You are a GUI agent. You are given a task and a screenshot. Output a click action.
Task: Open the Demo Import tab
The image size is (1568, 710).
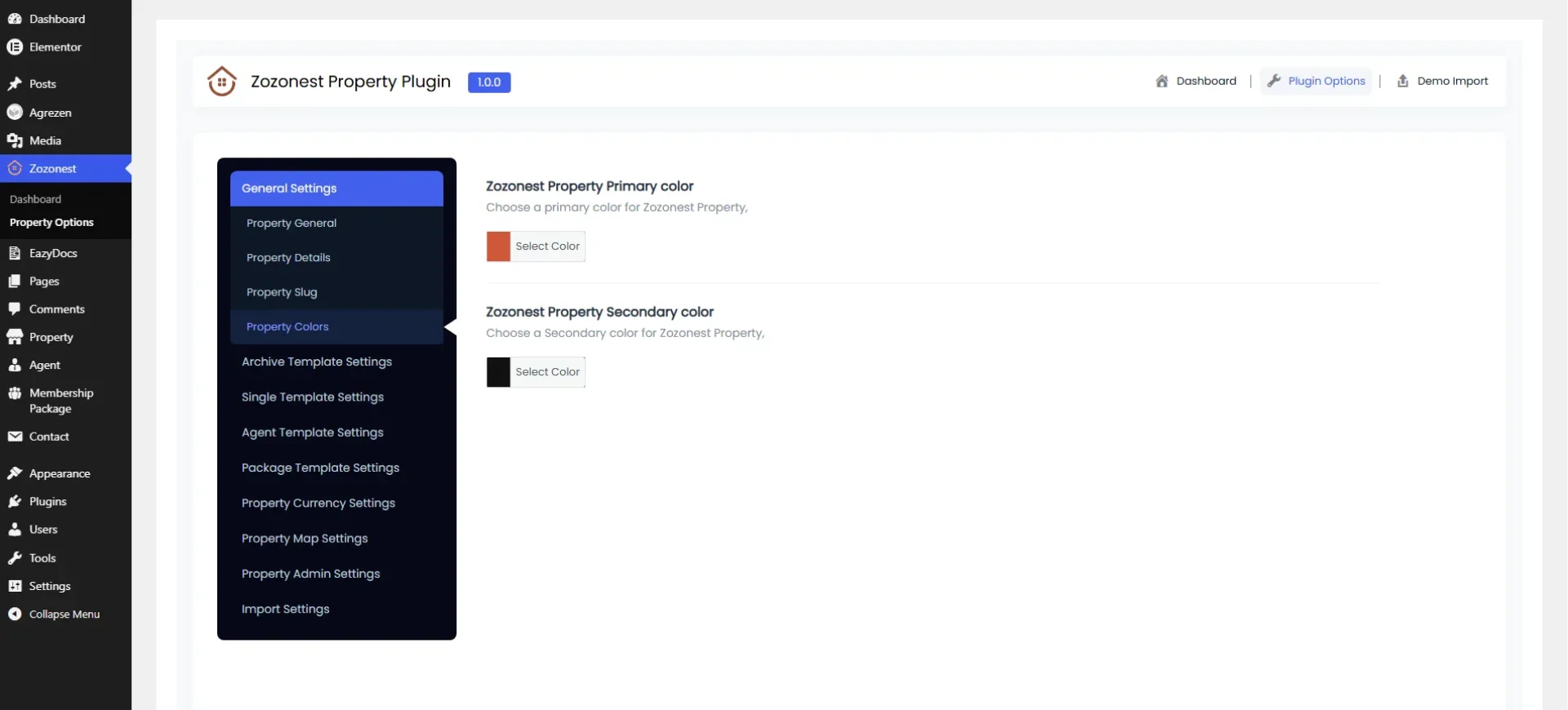coord(1442,81)
